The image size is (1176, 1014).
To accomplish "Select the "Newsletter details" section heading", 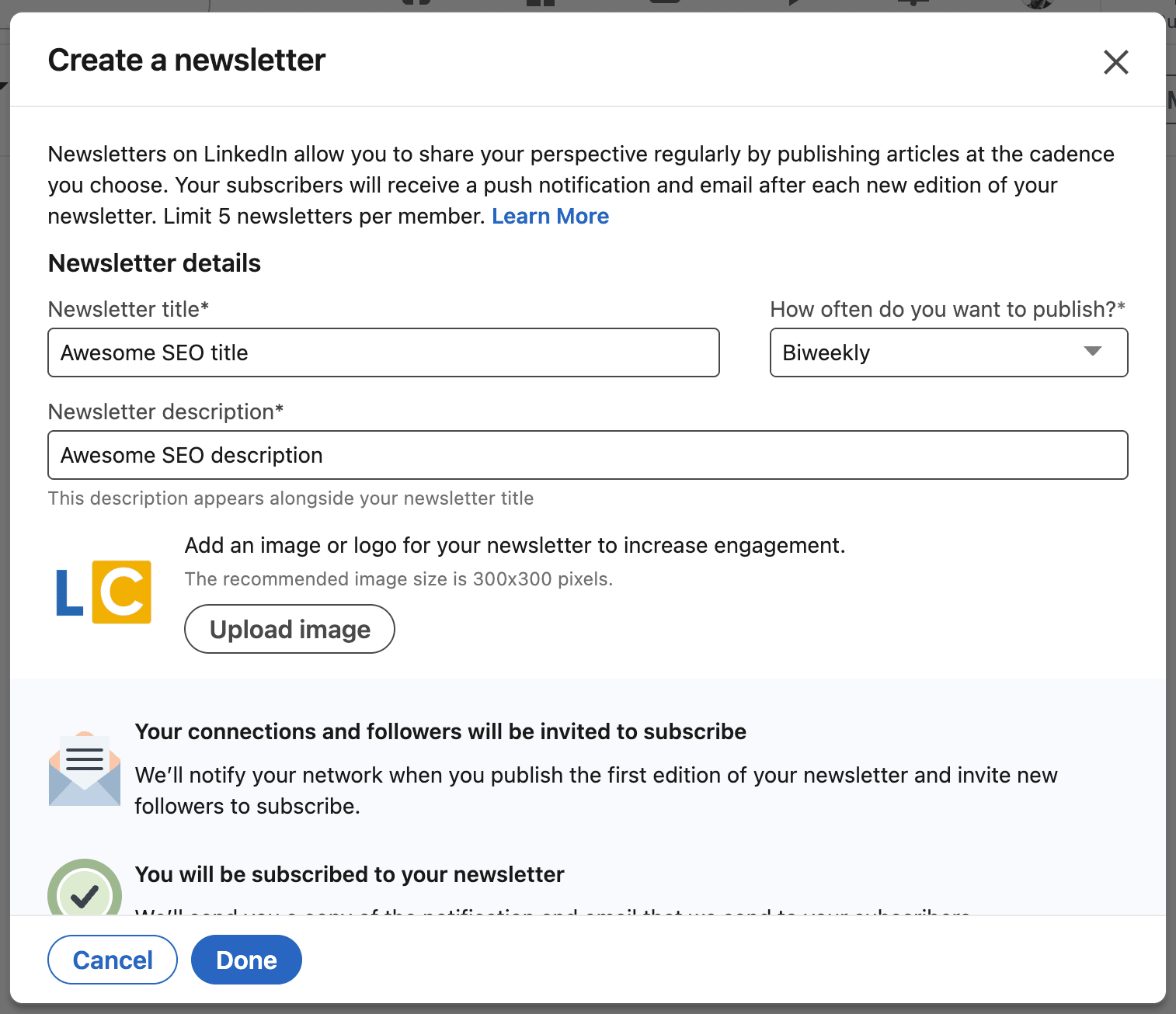I will point(155,263).
